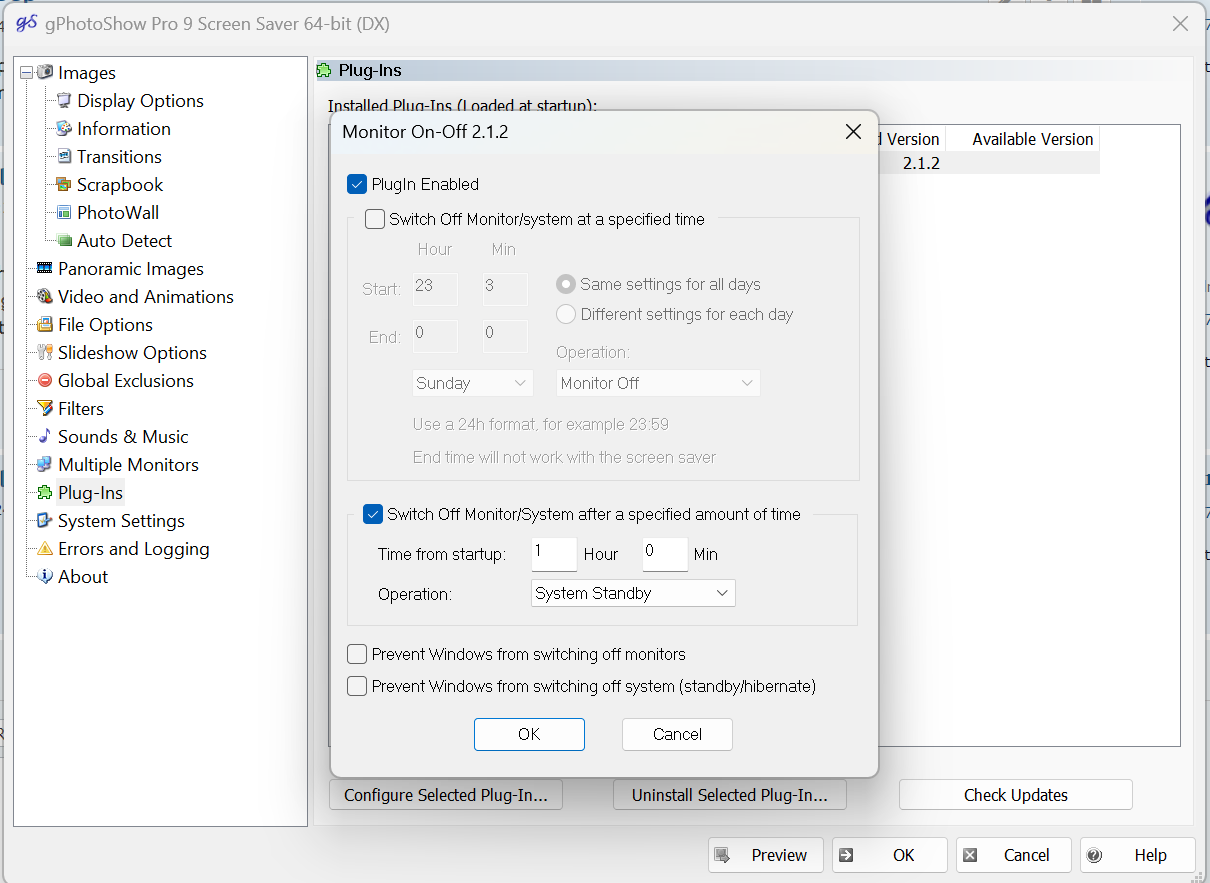Click the Plug-Ins header puzzle icon
Image resolution: width=1210 pixels, height=883 pixels.
click(324, 70)
